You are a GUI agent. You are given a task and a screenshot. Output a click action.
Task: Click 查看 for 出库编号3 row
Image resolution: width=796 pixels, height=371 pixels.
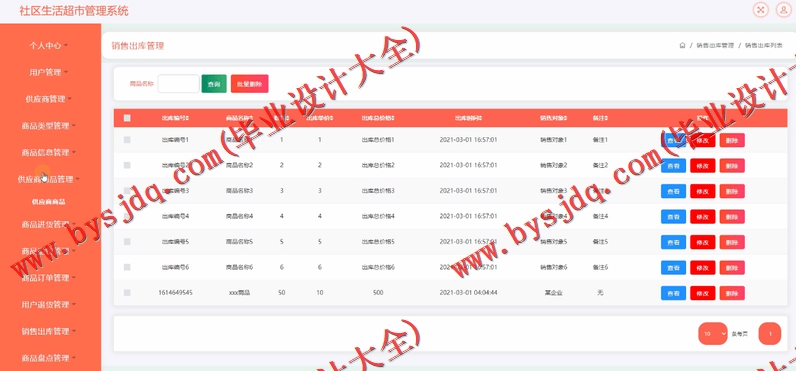tap(673, 191)
